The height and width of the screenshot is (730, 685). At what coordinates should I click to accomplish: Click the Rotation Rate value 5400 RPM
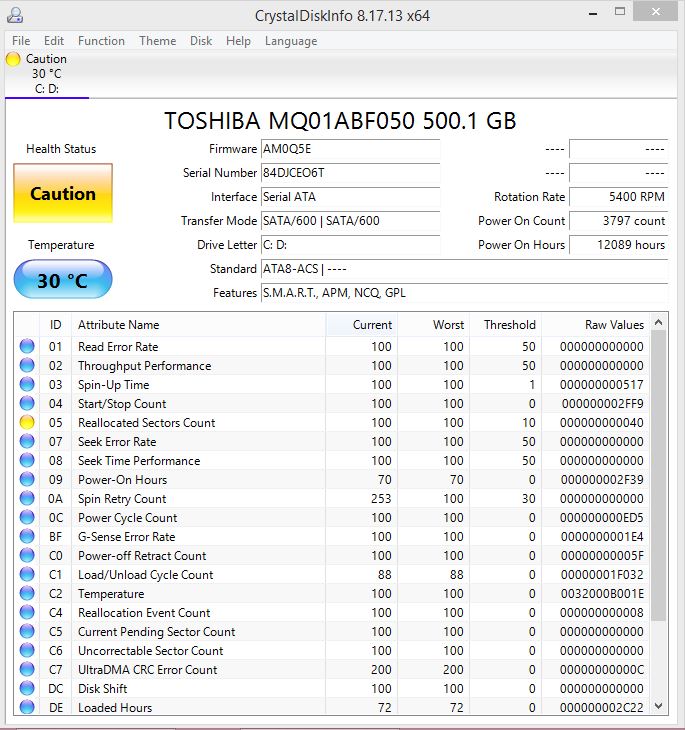coord(618,197)
